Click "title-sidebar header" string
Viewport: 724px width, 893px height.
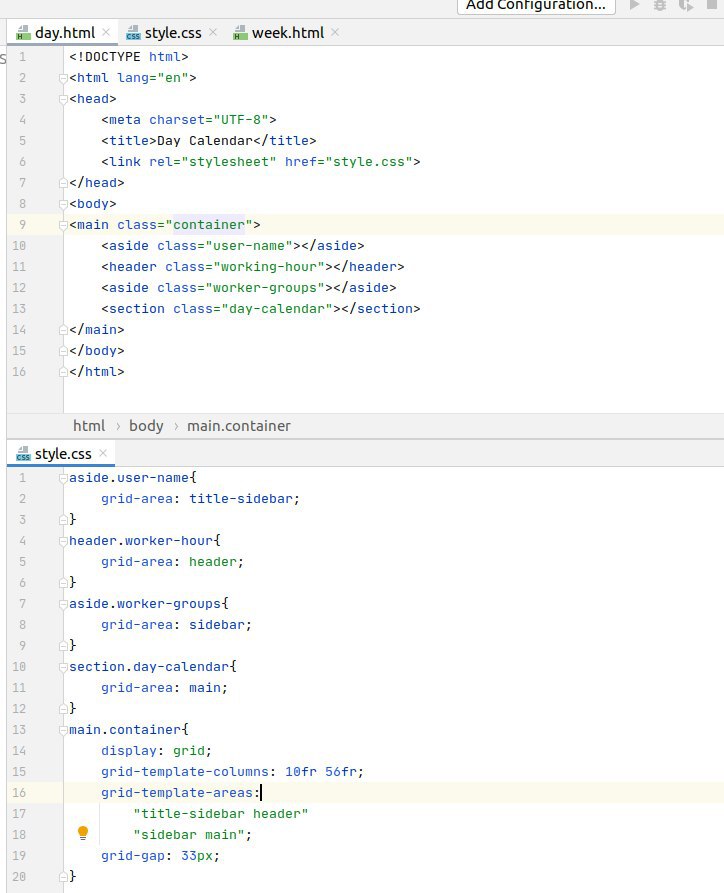pos(221,814)
